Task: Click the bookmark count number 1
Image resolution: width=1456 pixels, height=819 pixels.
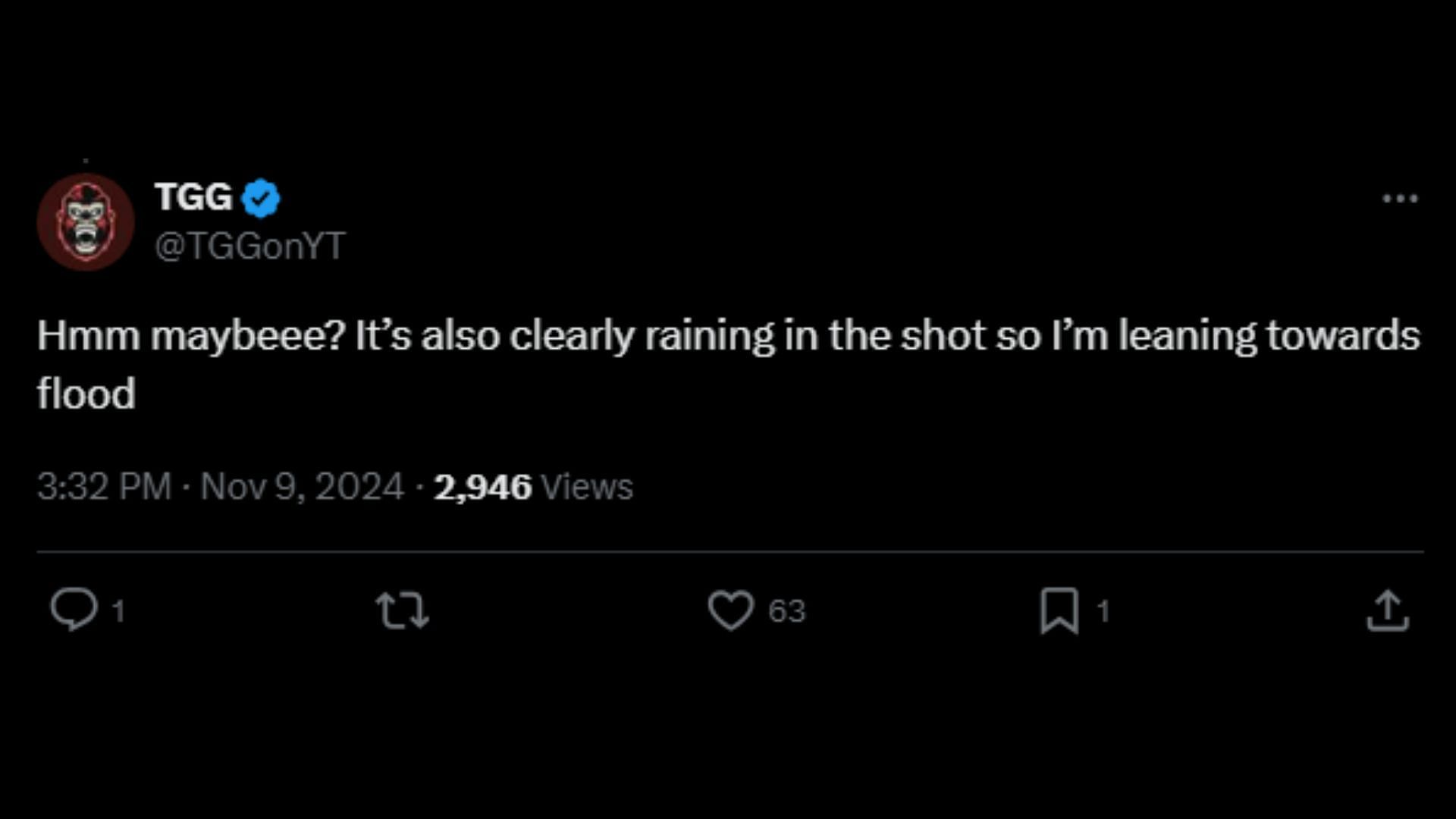Action: [x=1103, y=611]
